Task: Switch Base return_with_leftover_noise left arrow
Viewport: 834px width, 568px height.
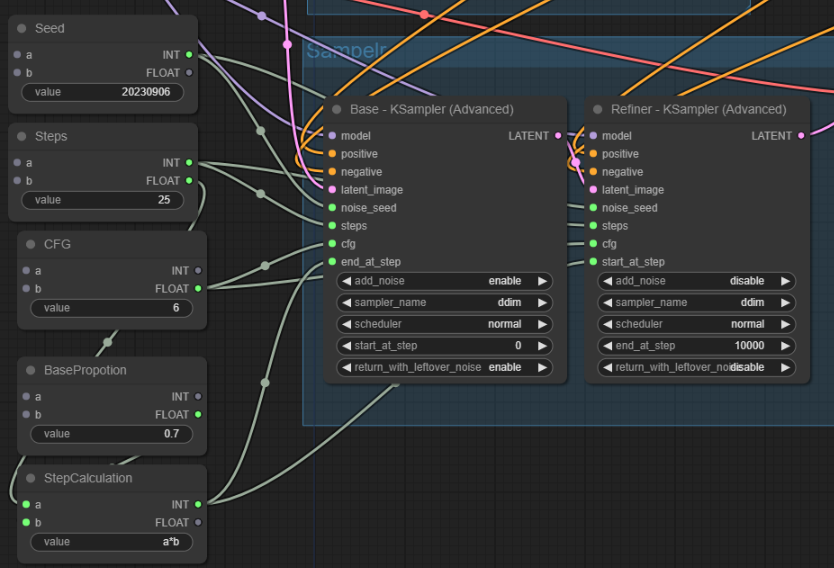Action: [347, 367]
